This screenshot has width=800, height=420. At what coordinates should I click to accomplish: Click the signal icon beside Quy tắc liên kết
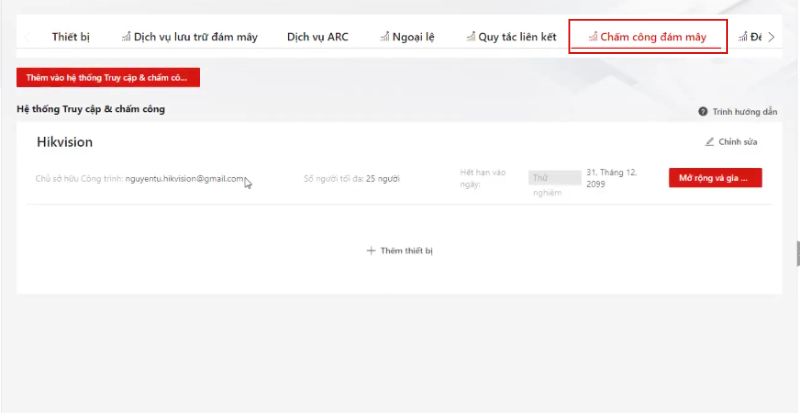click(471, 37)
